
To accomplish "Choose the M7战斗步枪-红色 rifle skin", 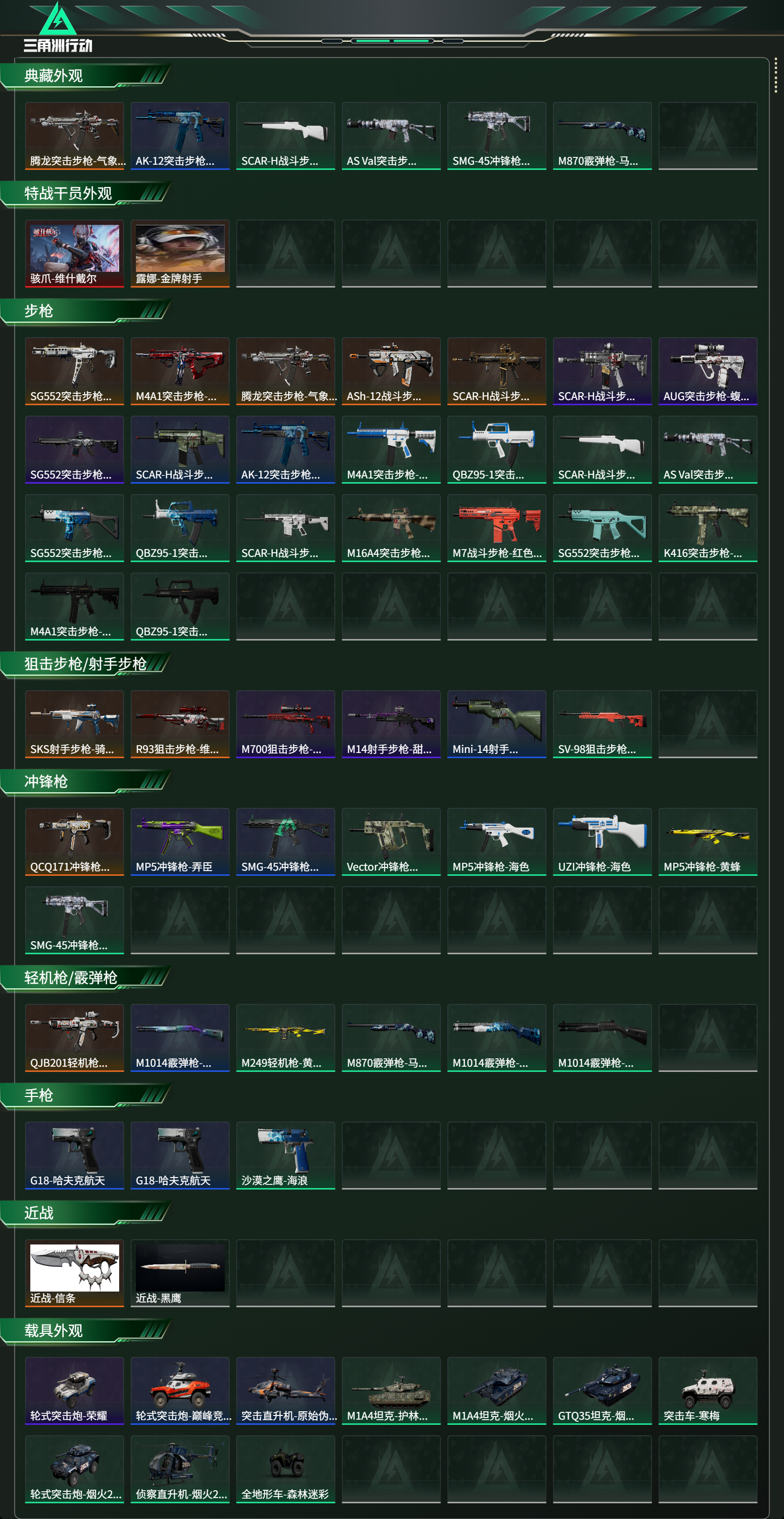I will click(497, 528).
